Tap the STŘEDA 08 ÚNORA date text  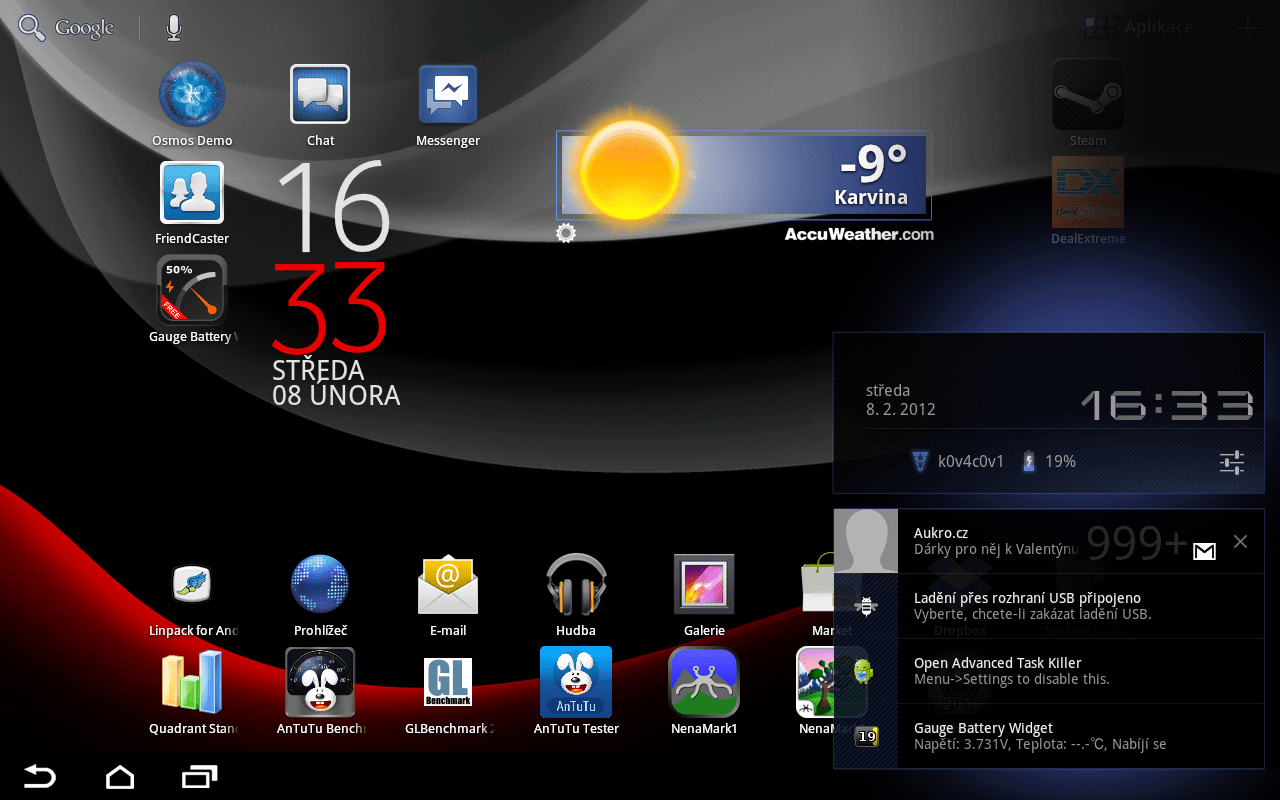336,382
